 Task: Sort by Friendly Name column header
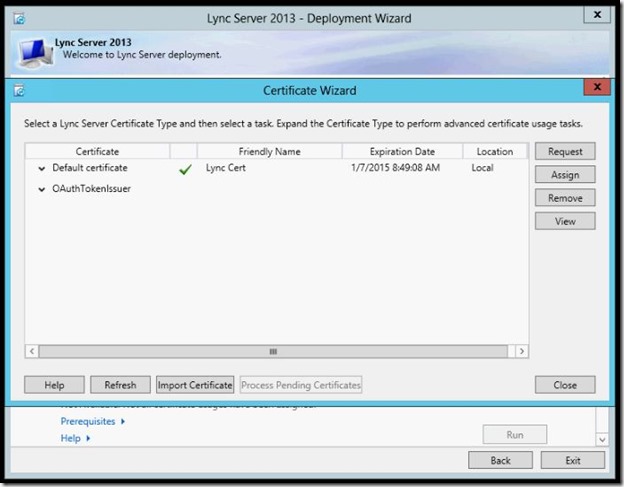coord(269,151)
